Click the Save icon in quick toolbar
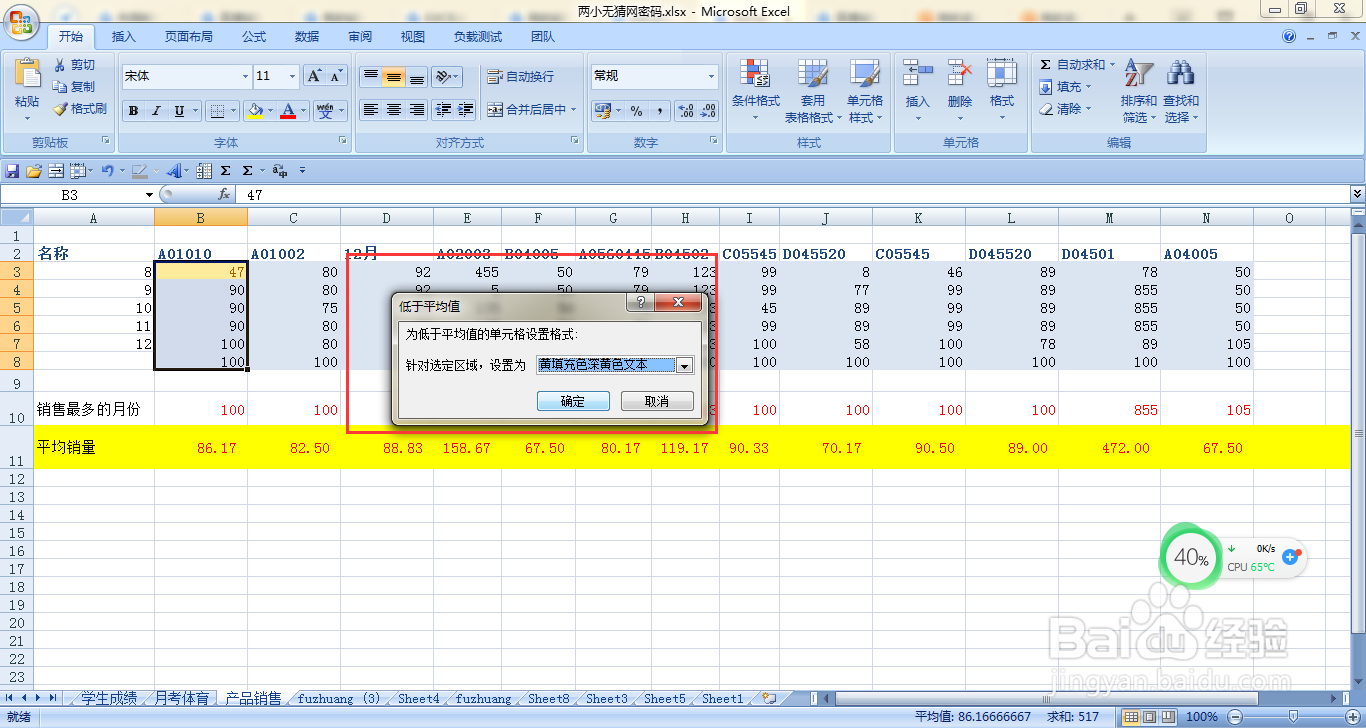Viewport: 1366px width, 728px height. 13,171
